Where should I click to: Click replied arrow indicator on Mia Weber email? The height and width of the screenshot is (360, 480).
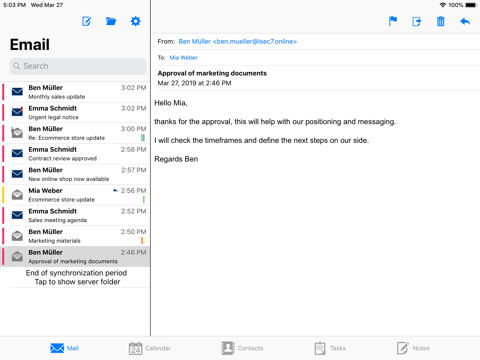coord(115,191)
